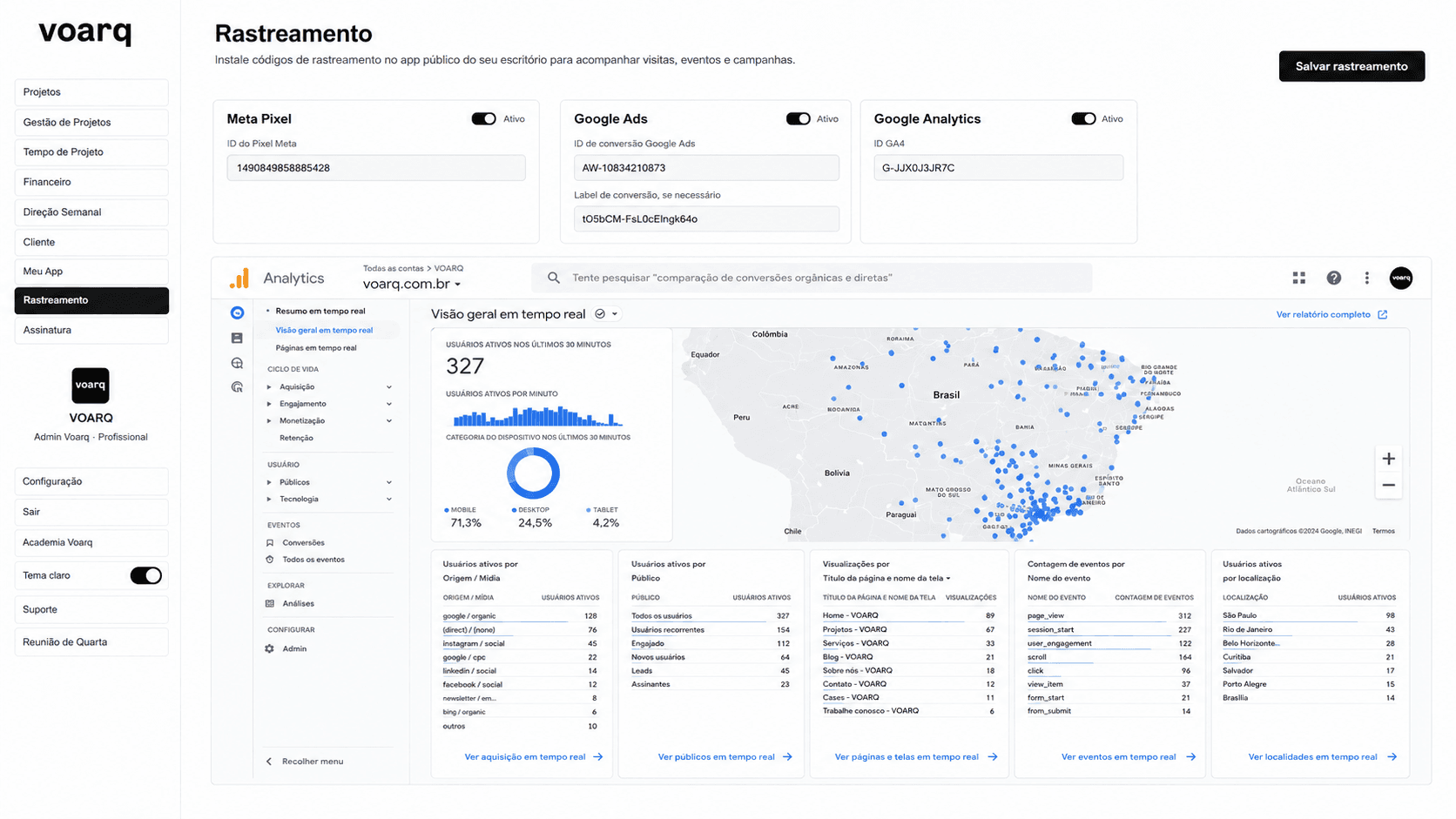1456x819 pixels.
Task: Zoom in on the map with plus
Action: 1388,459
